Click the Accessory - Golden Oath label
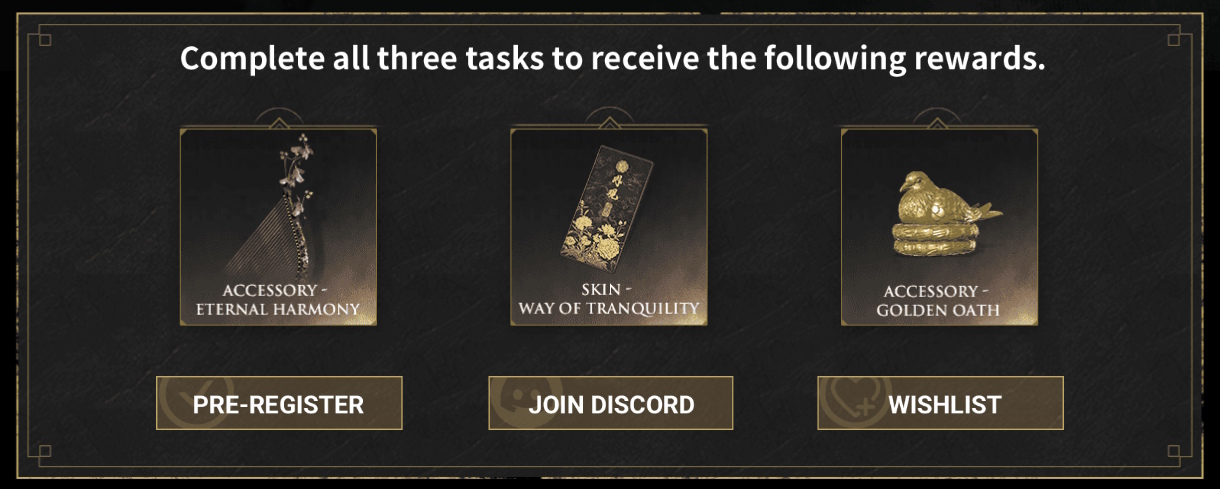This screenshot has height=489, width=1220. (x=939, y=301)
